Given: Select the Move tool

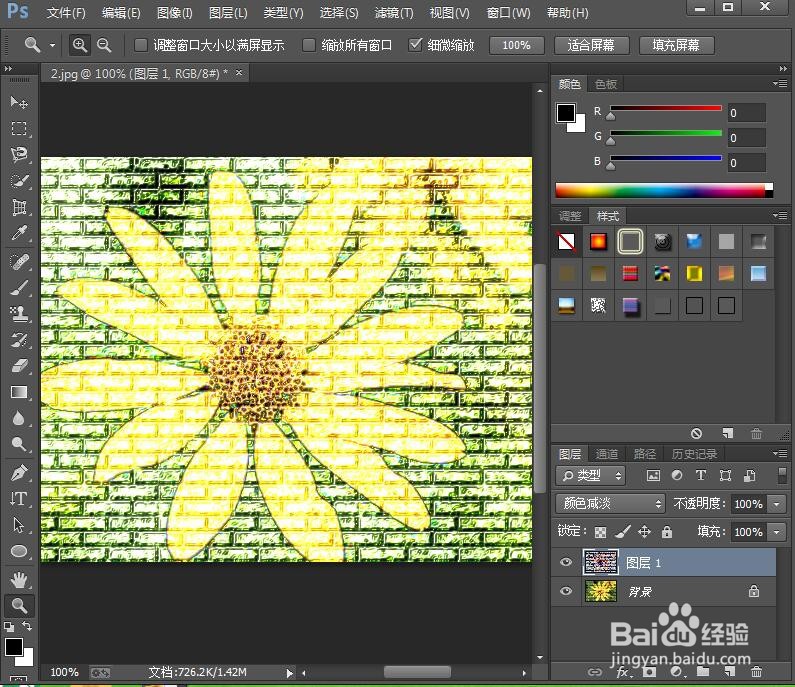Looking at the screenshot, I should click(19, 102).
